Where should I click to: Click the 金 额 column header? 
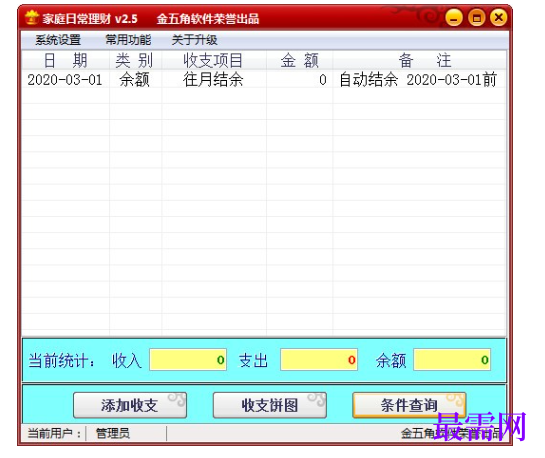tap(299, 60)
